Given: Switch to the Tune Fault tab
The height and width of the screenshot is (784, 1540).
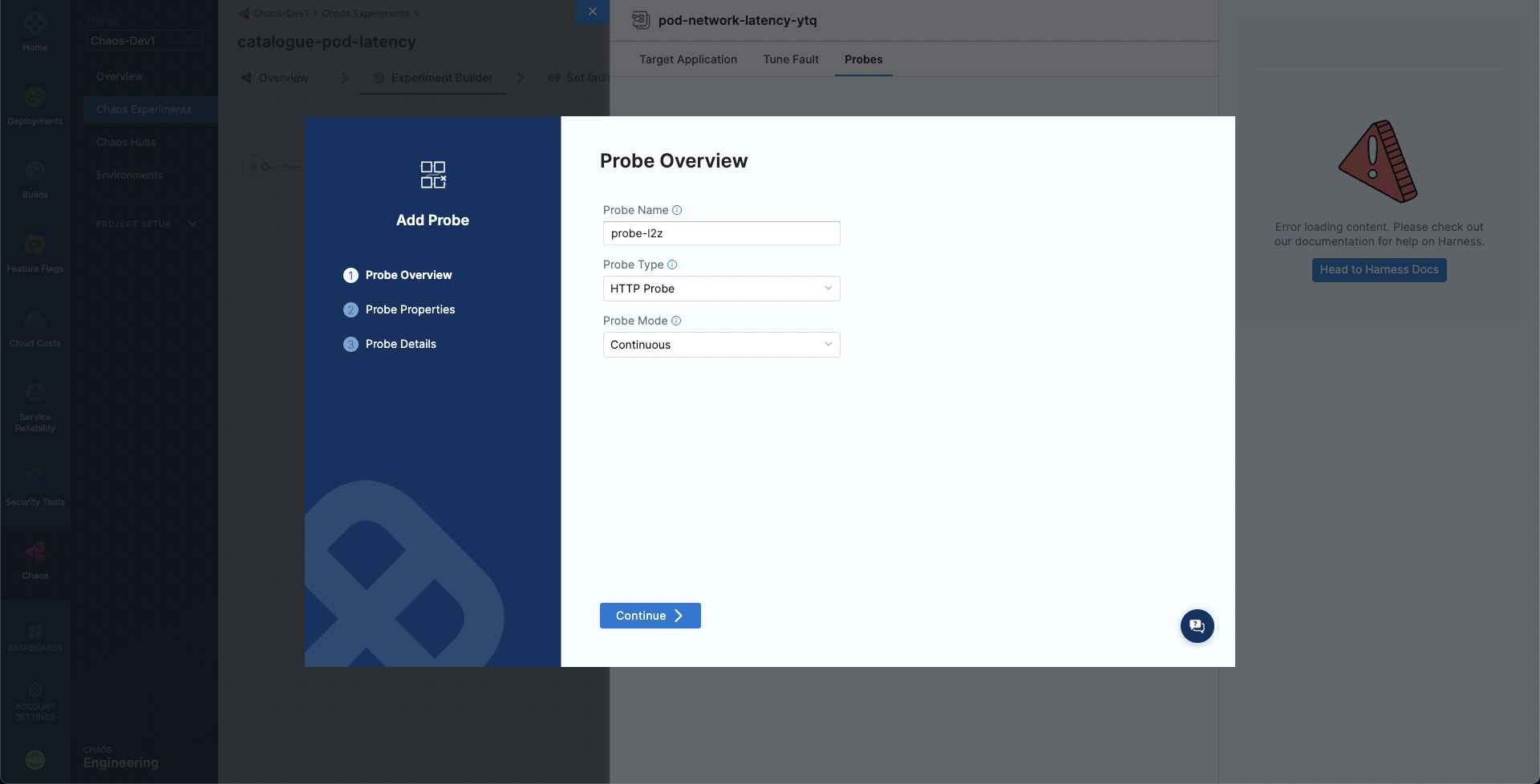Looking at the screenshot, I should coord(791,59).
